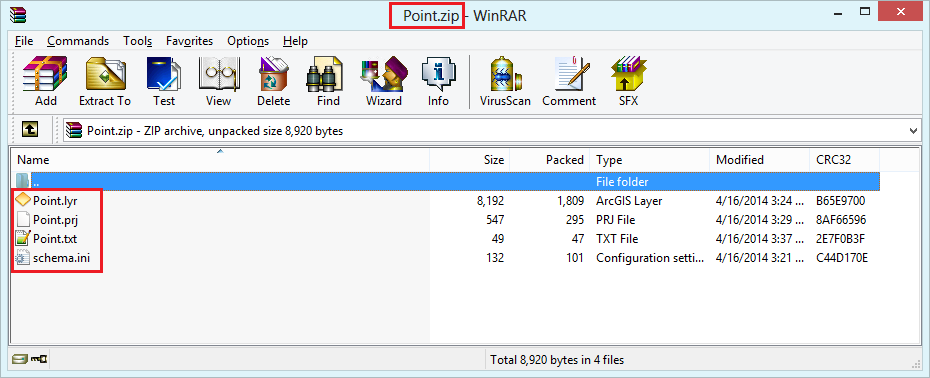Screen dimensions: 930x378
Task: Select the Point.lyr file name
Action: point(55,201)
